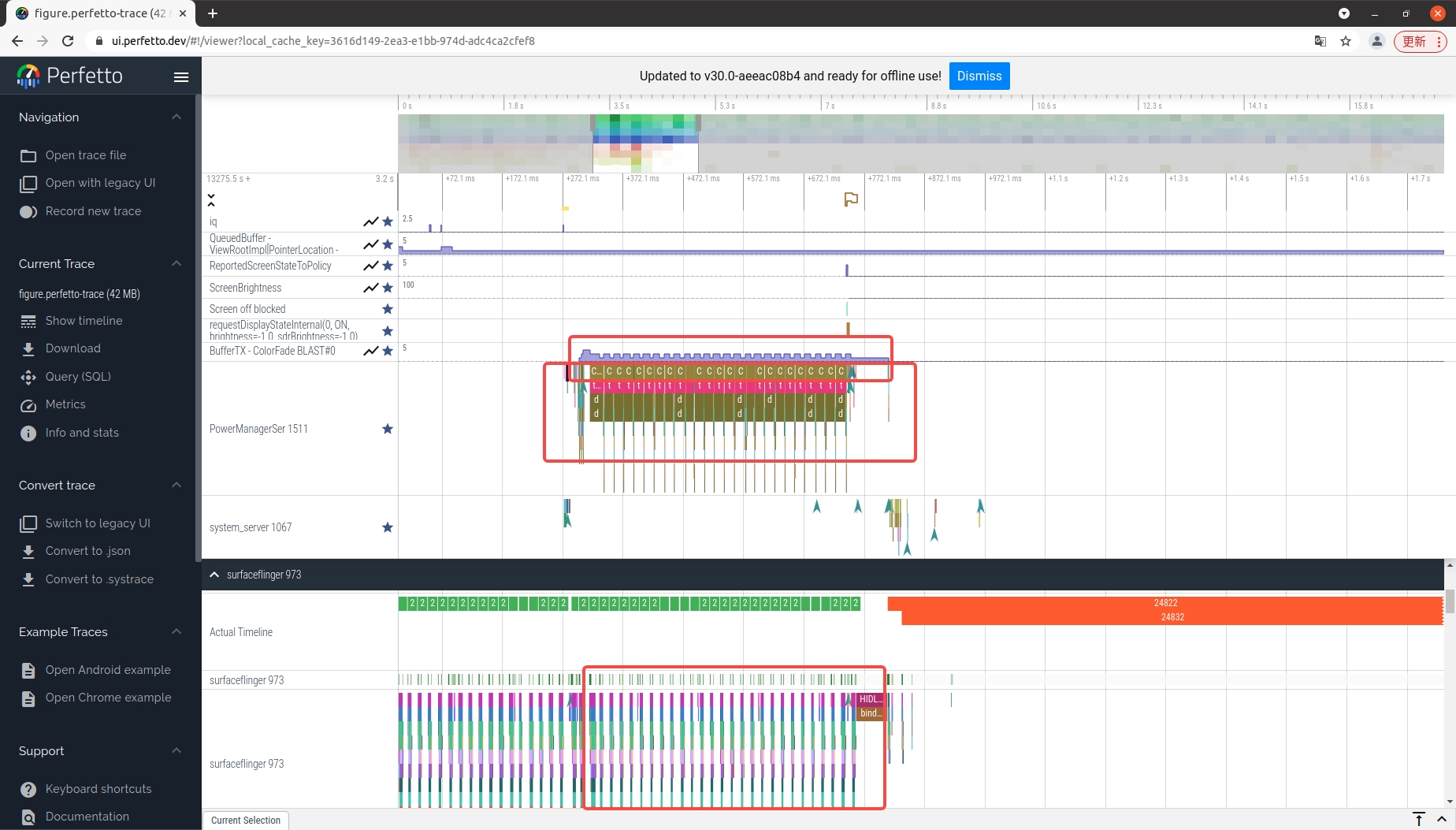The width and height of the screenshot is (1456, 830).
Task: Click the overview minimap selection region
Action: [x=645, y=143]
